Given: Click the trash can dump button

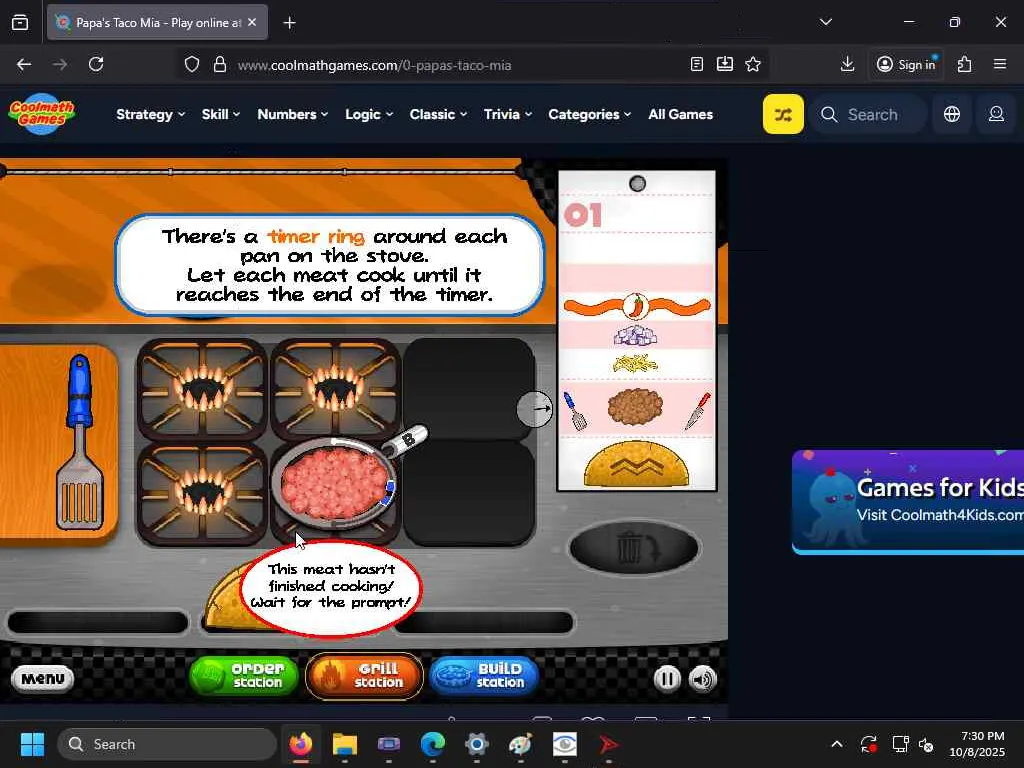Looking at the screenshot, I should coord(634,547).
